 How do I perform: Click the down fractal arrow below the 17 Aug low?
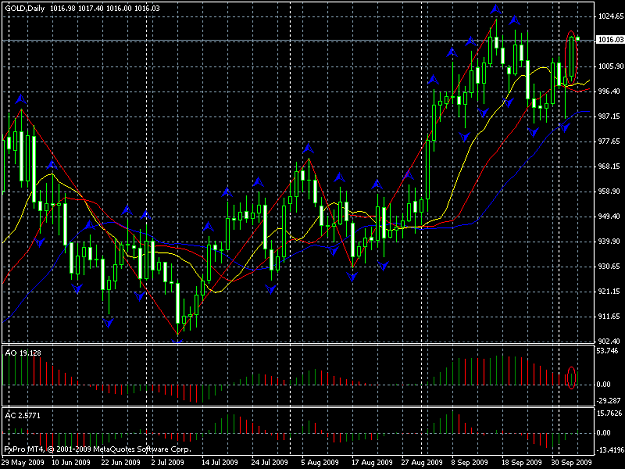point(352,276)
